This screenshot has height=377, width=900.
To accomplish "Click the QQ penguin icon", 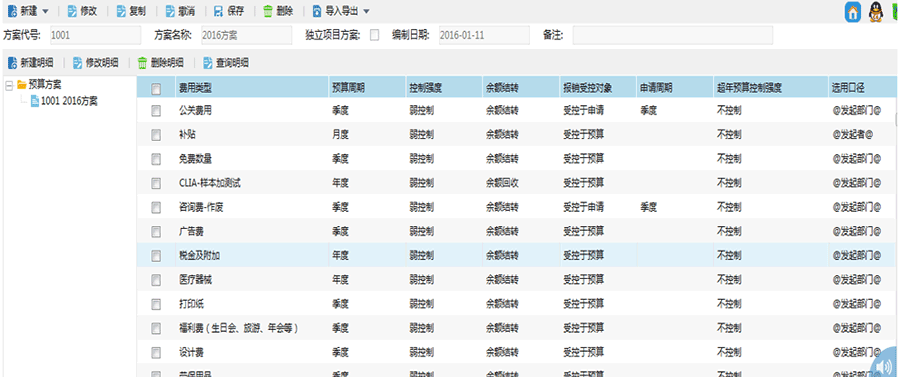I will coord(875,12).
